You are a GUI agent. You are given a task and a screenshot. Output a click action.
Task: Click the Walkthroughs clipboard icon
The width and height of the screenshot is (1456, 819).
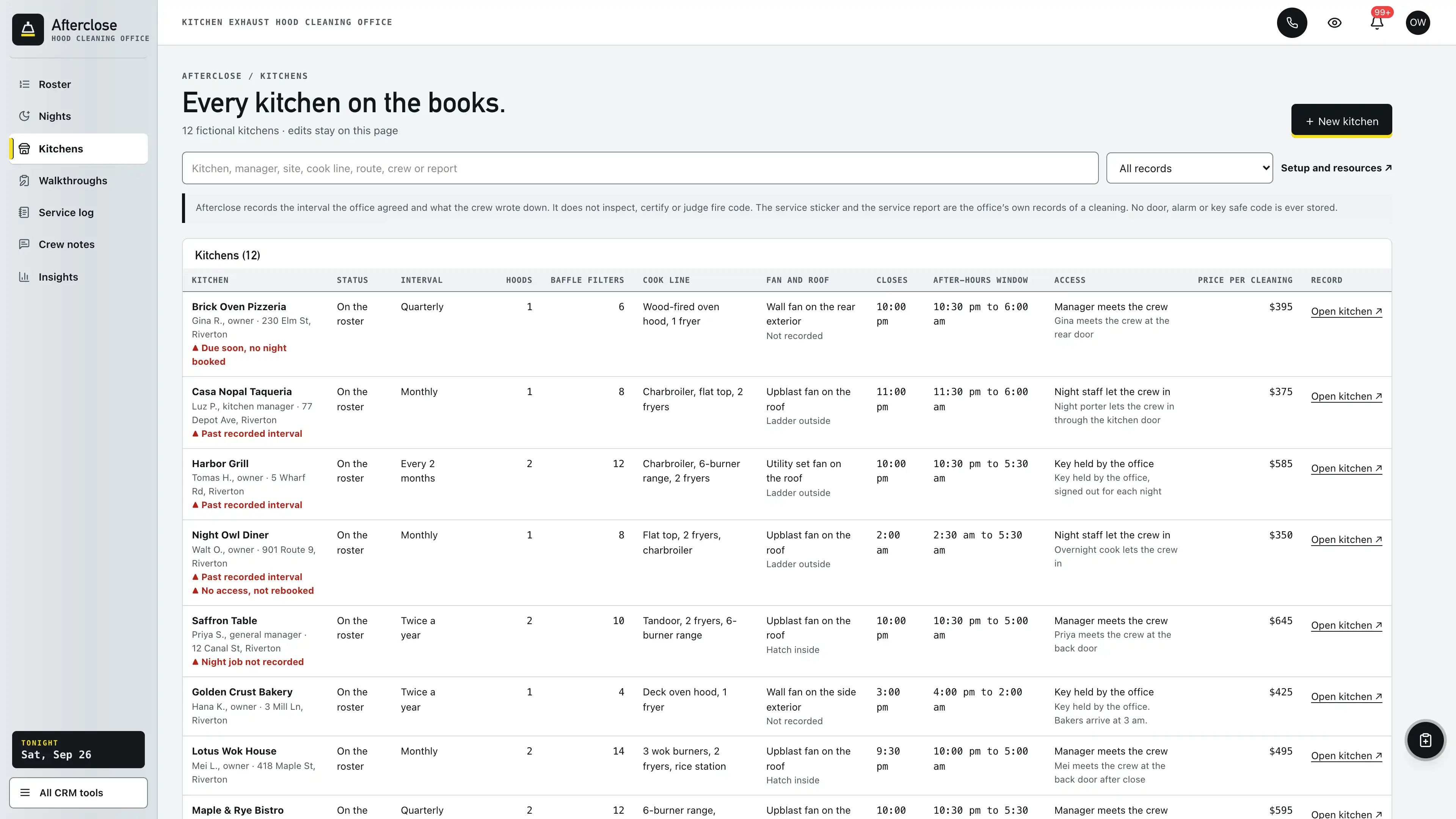click(x=24, y=180)
